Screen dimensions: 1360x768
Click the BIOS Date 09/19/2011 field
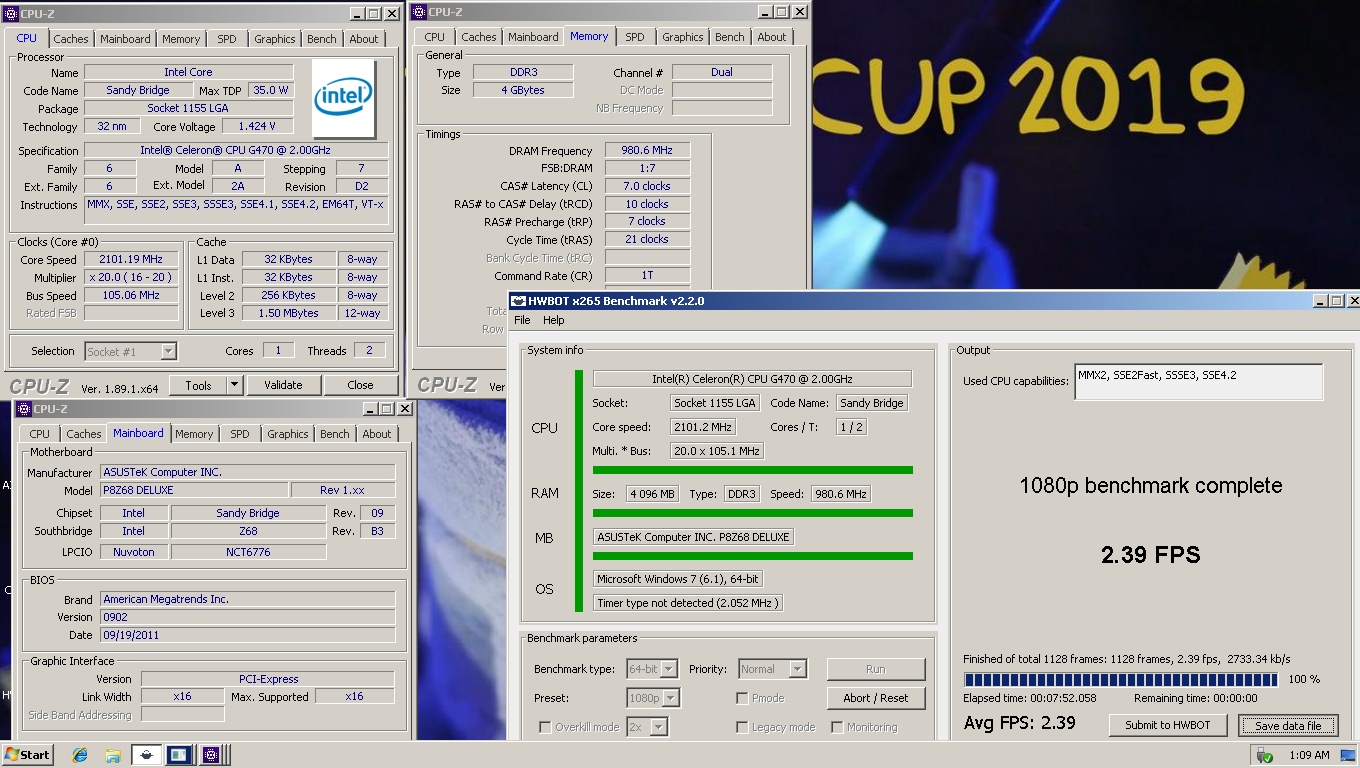[247, 635]
